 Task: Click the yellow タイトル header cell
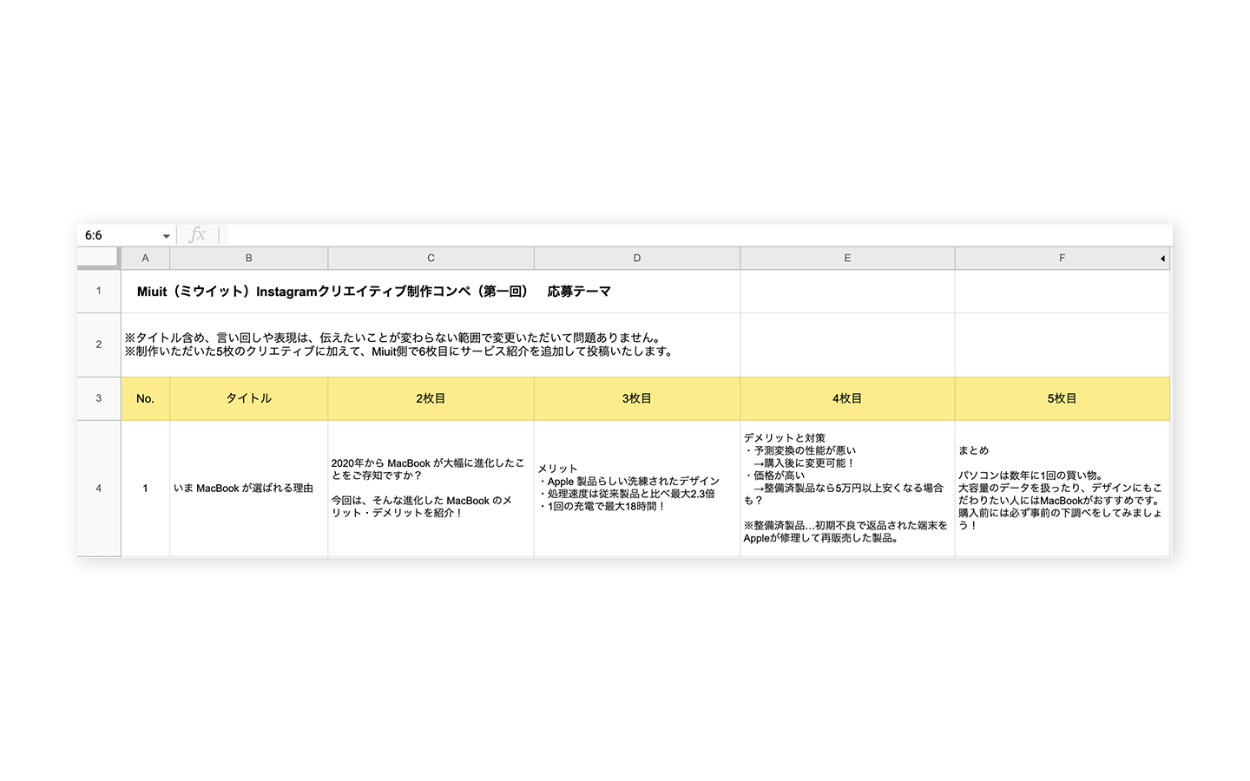[x=248, y=398]
